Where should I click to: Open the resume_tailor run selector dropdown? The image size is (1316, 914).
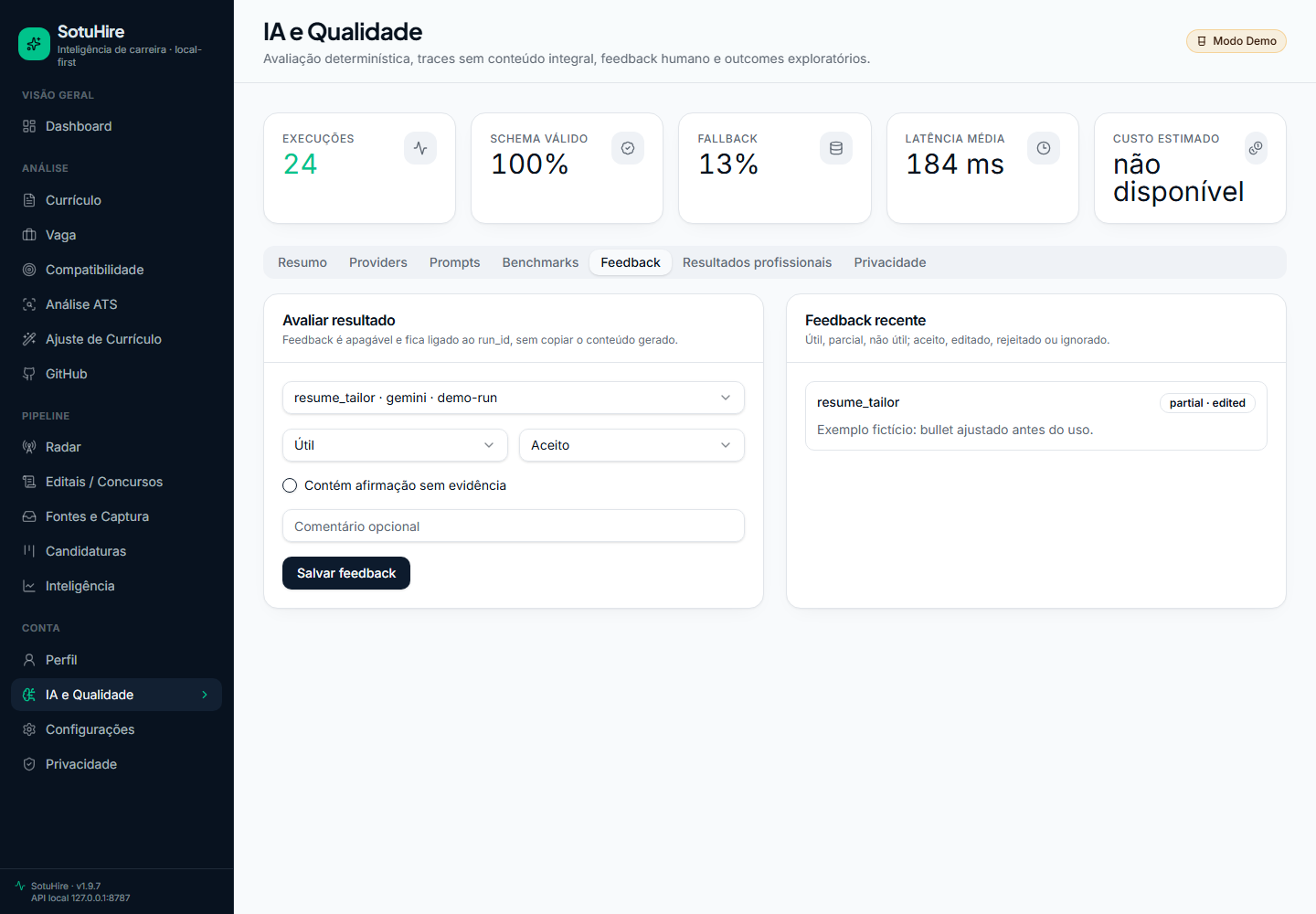point(514,398)
